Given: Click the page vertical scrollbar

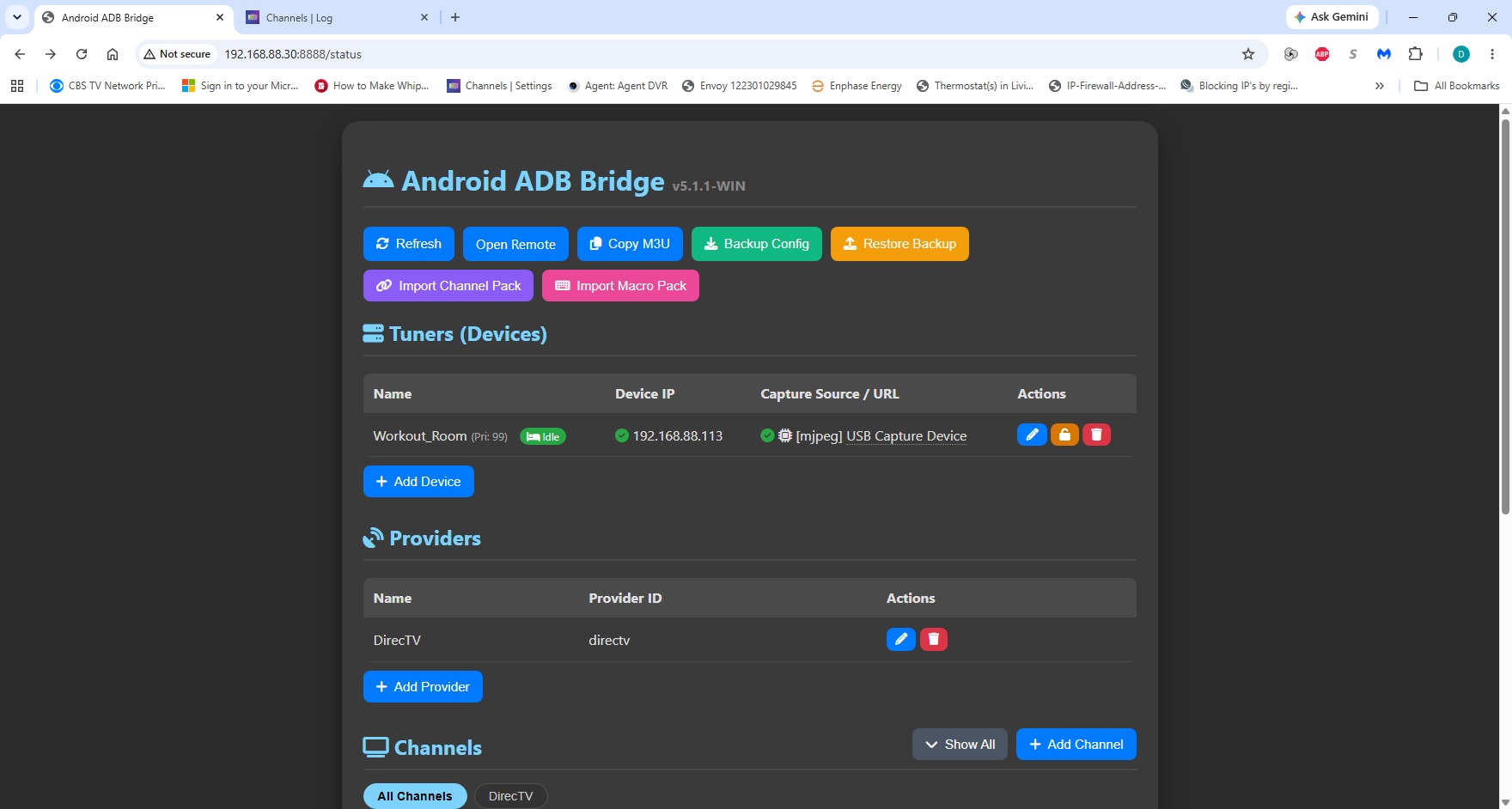Looking at the screenshot, I should click(1505, 318).
